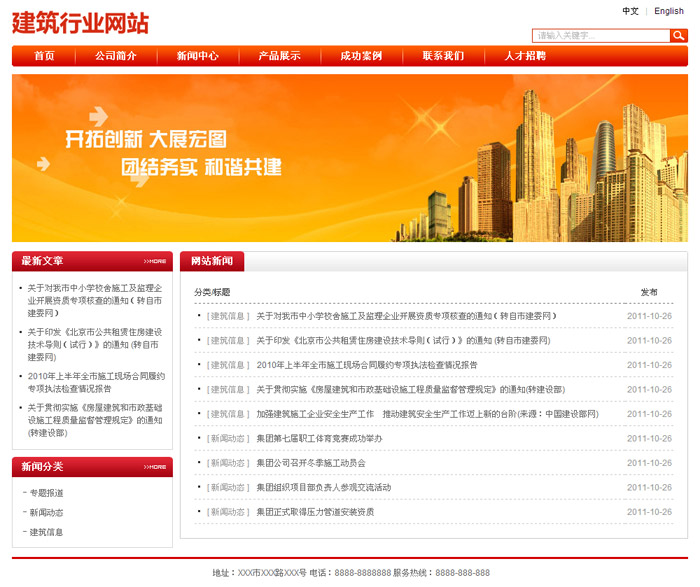Open the 专题报道 news category
The height and width of the screenshot is (587, 700).
coord(46,493)
